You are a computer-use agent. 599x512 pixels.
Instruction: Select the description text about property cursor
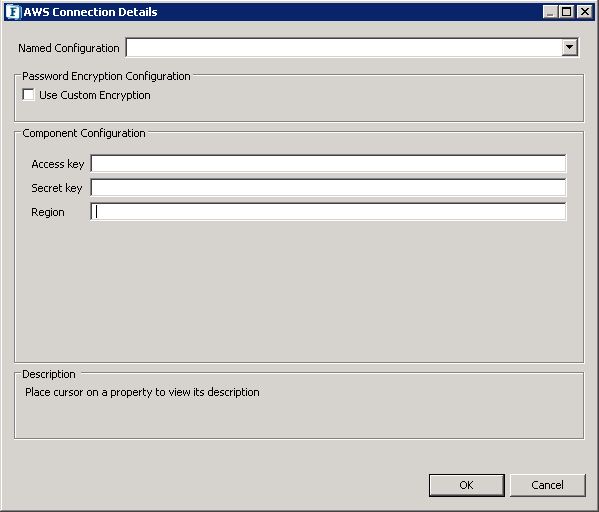click(x=142, y=392)
